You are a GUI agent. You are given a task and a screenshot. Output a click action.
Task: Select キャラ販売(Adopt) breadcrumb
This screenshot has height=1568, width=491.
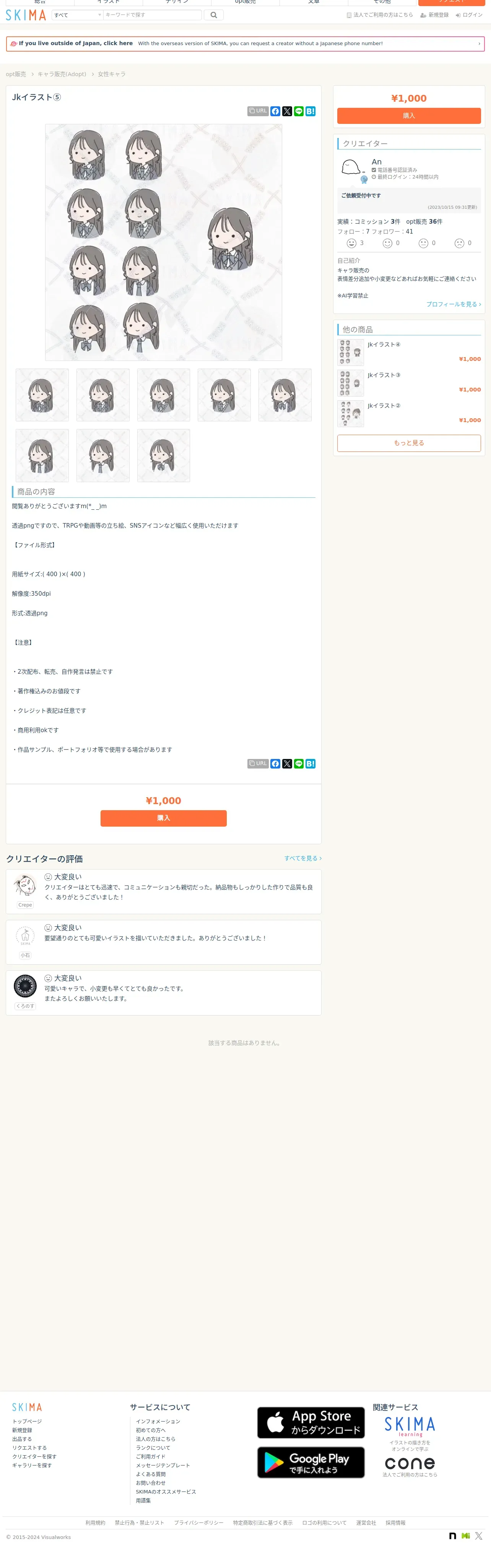tap(62, 74)
